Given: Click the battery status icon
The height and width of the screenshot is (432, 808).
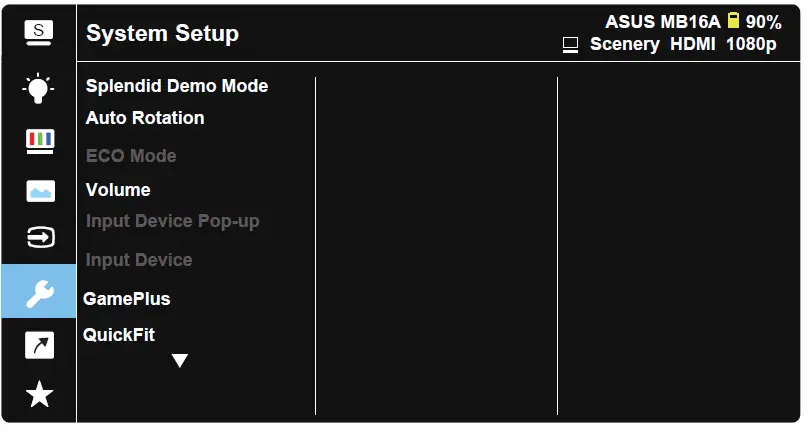Looking at the screenshot, I should 733,21.
